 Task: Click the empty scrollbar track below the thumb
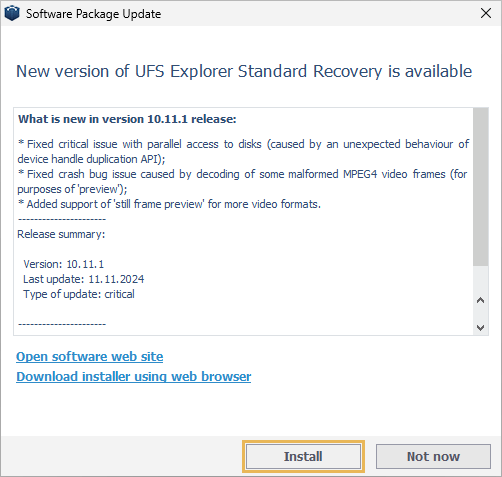[x=481, y=279]
